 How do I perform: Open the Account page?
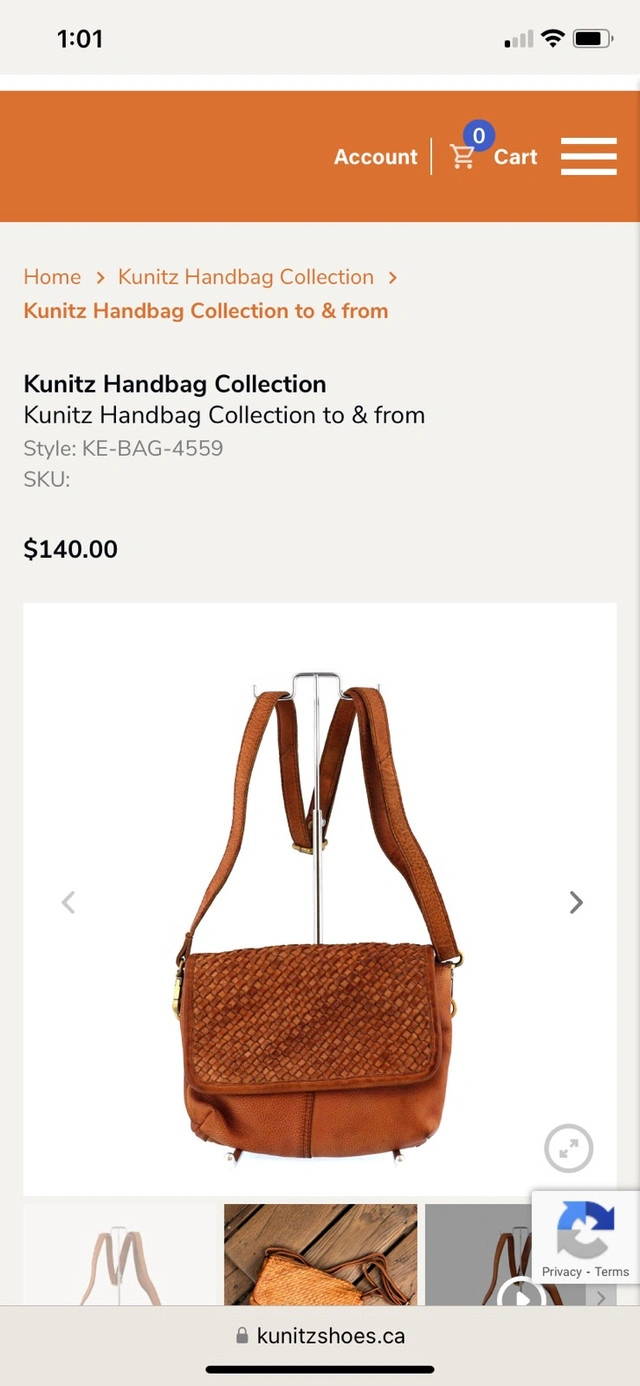pos(376,157)
